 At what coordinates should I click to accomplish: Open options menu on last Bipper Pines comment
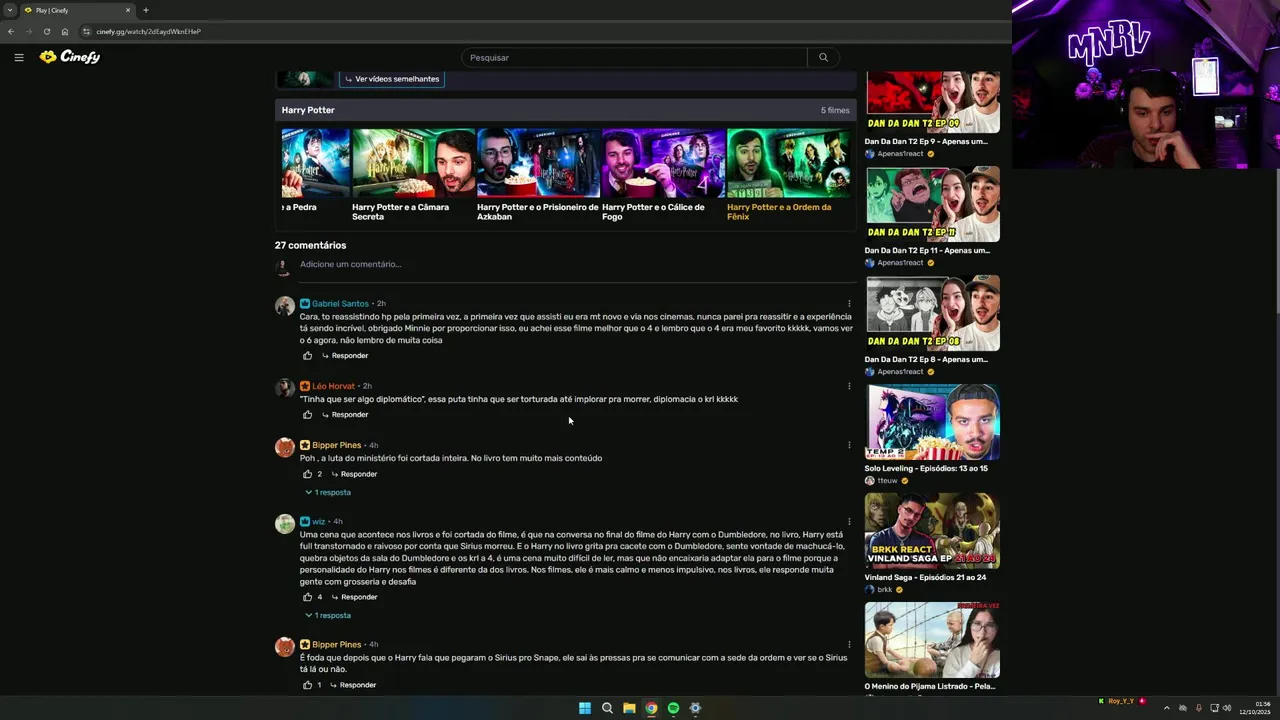(x=849, y=645)
